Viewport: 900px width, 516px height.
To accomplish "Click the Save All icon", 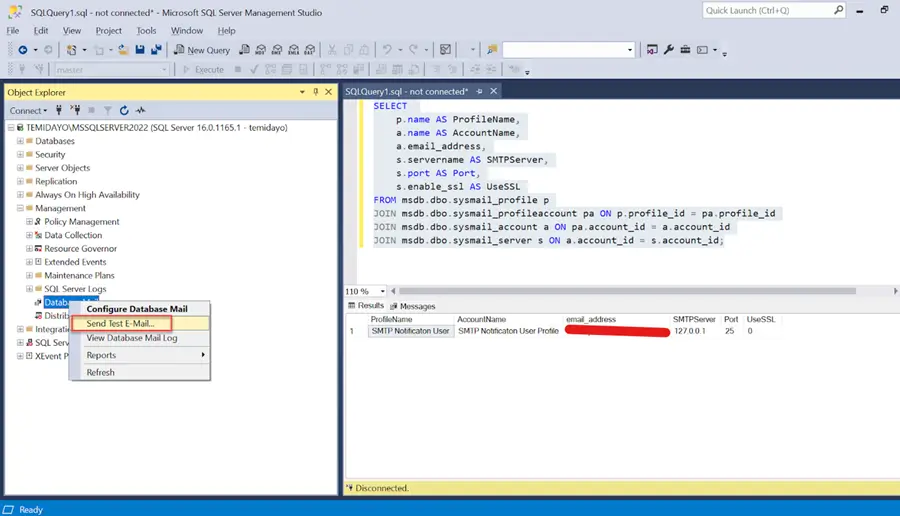I will tap(156, 50).
